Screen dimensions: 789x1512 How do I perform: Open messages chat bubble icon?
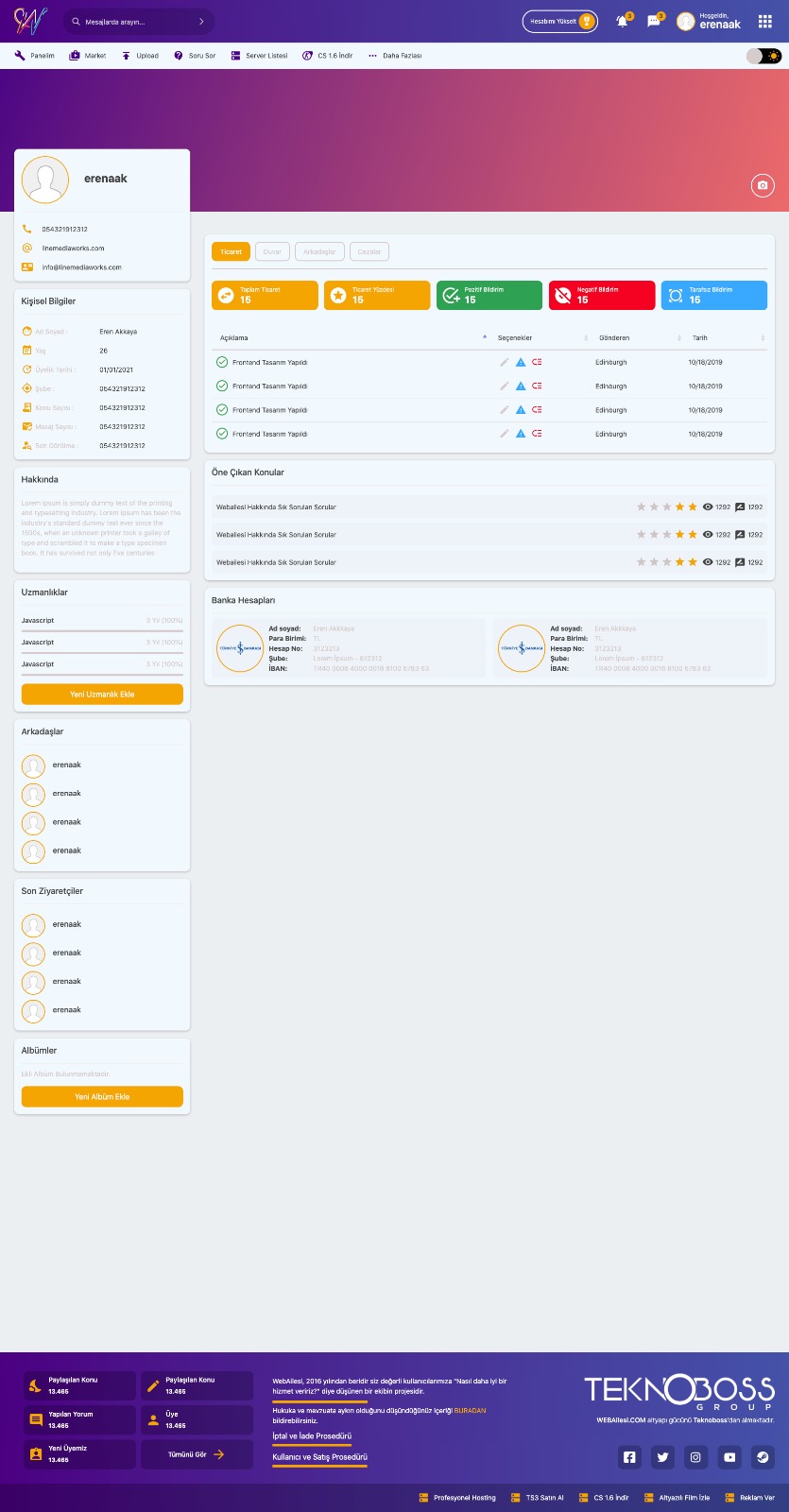click(x=654, y=21)
